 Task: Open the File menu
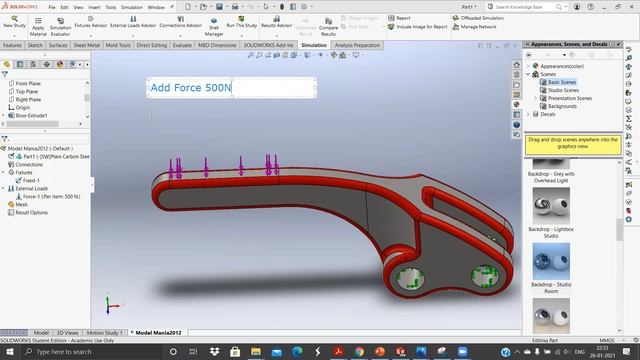pyautogui.click(x=52, y=7)
